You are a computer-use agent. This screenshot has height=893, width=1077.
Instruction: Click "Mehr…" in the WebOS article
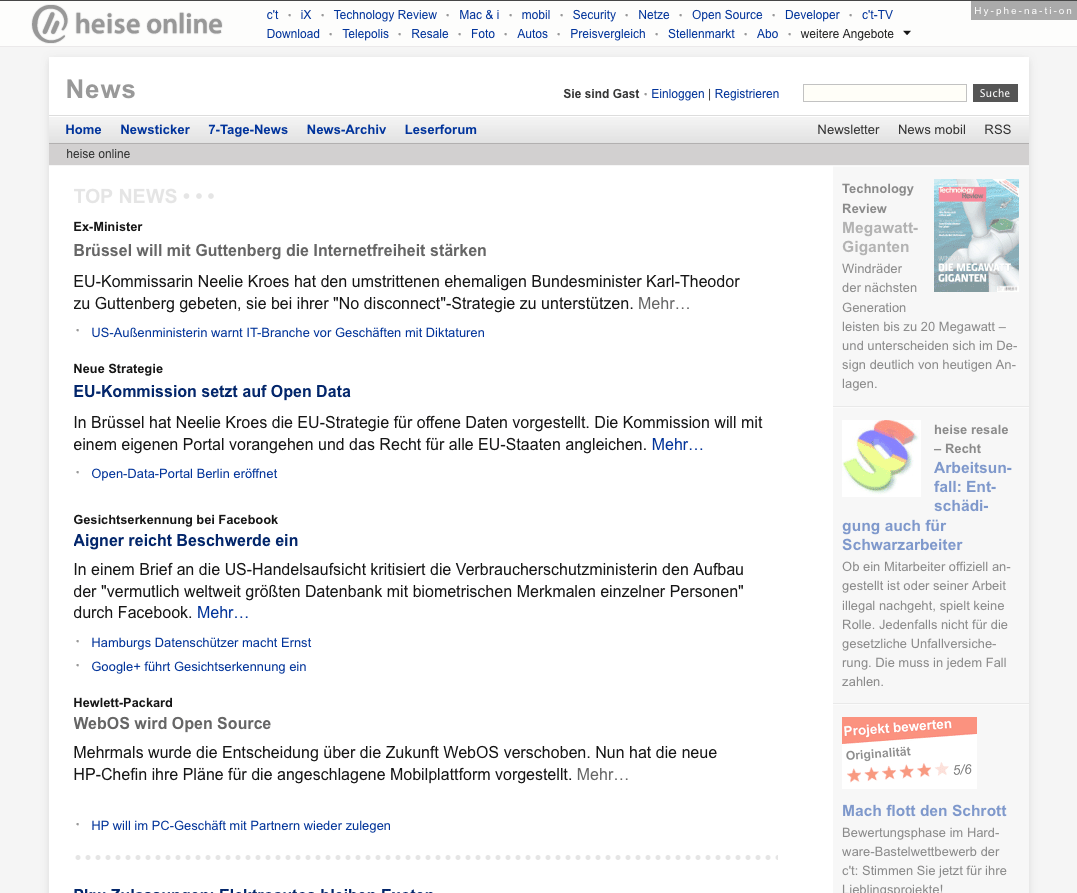coord(603,773)
